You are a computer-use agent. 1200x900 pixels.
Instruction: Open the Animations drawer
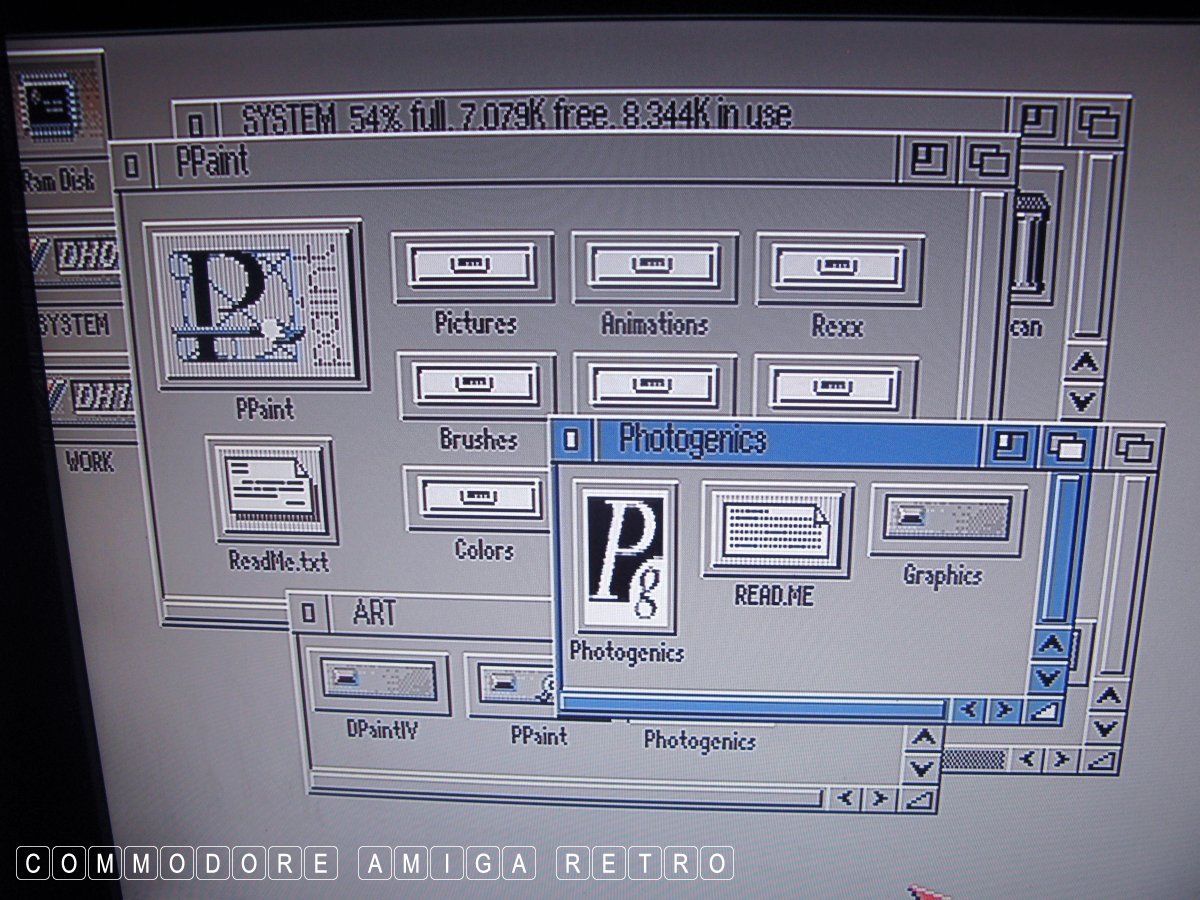(654, 268)
